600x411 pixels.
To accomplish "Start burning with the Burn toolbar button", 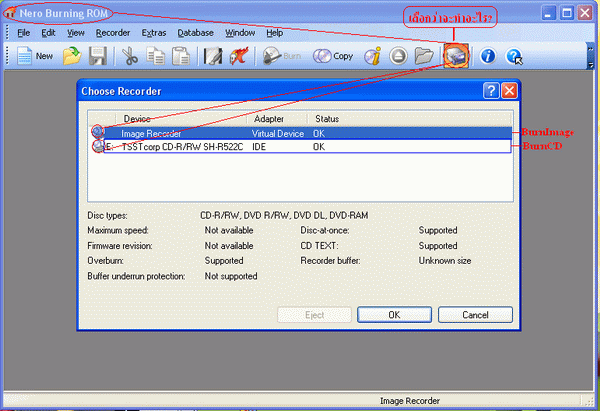I will pos(282,56).
